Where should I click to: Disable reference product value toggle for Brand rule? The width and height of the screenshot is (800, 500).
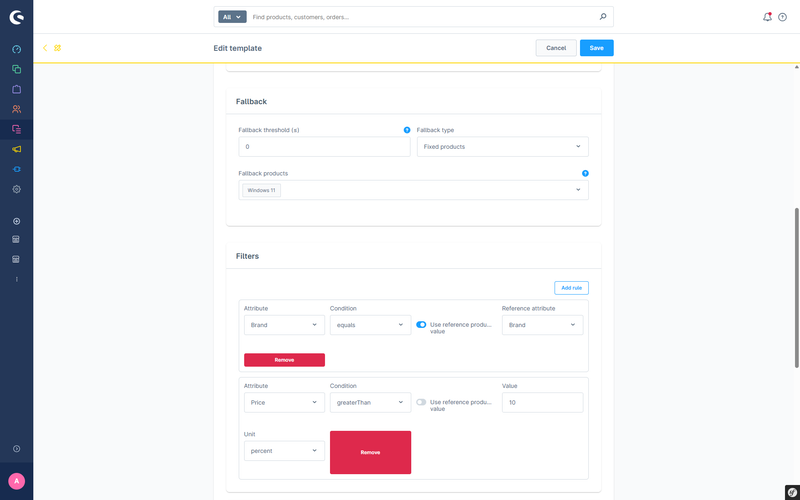pyautogui.click(x=421, y=325)
